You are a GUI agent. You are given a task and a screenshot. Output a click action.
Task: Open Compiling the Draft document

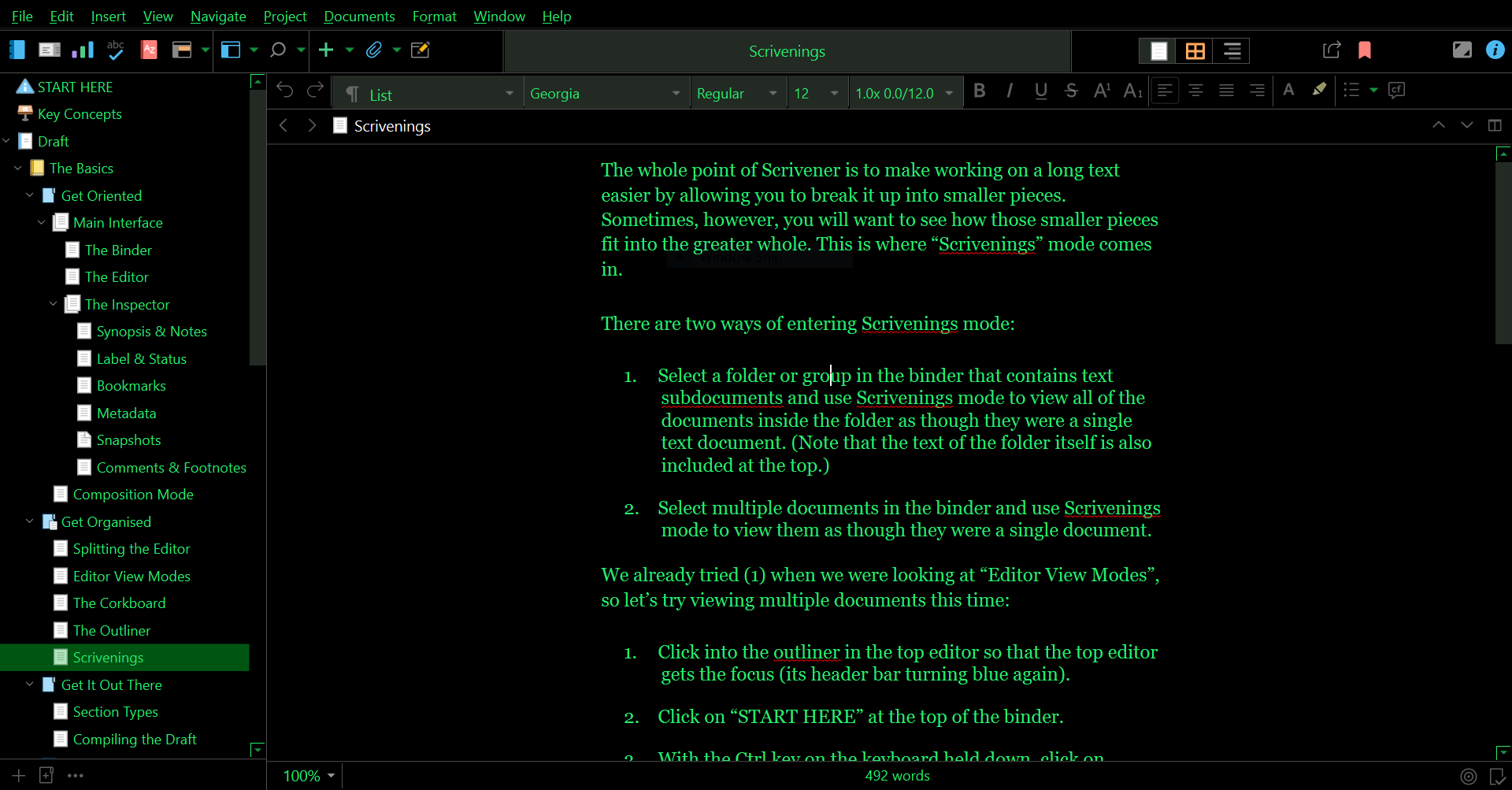tap(135, 740)
